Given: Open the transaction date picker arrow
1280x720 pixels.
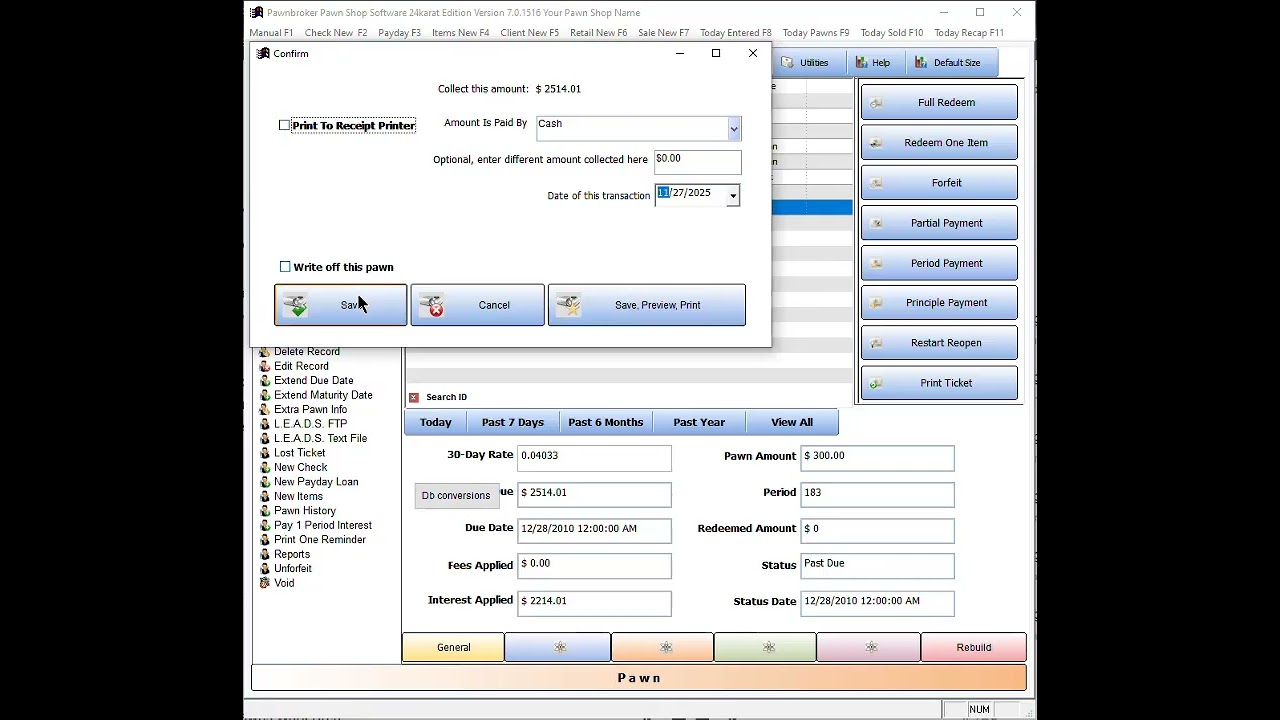Looking at the screenshot, I should (733, 196).
